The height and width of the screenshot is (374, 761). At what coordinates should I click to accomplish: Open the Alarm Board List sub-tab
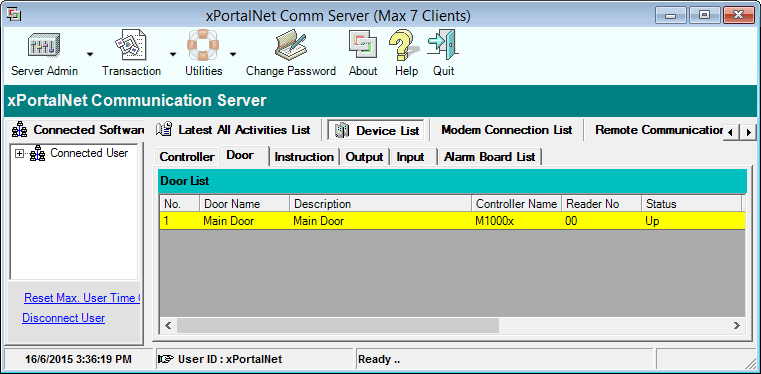[x=490, y=157]
